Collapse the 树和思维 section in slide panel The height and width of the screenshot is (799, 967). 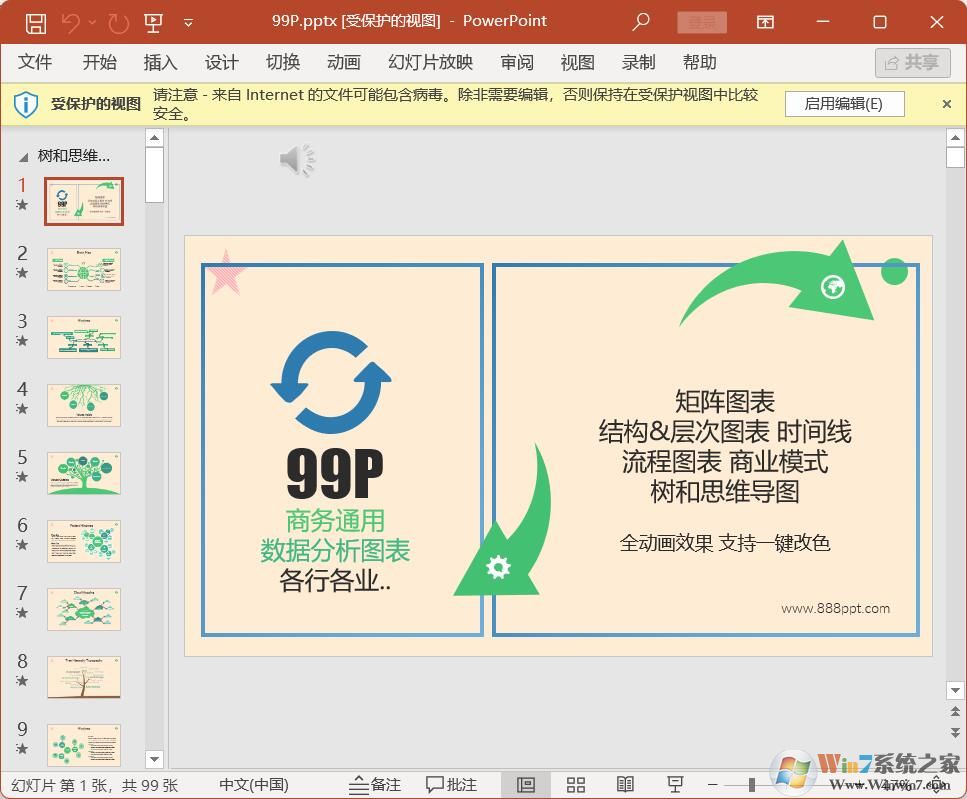(x=24, y=157)
